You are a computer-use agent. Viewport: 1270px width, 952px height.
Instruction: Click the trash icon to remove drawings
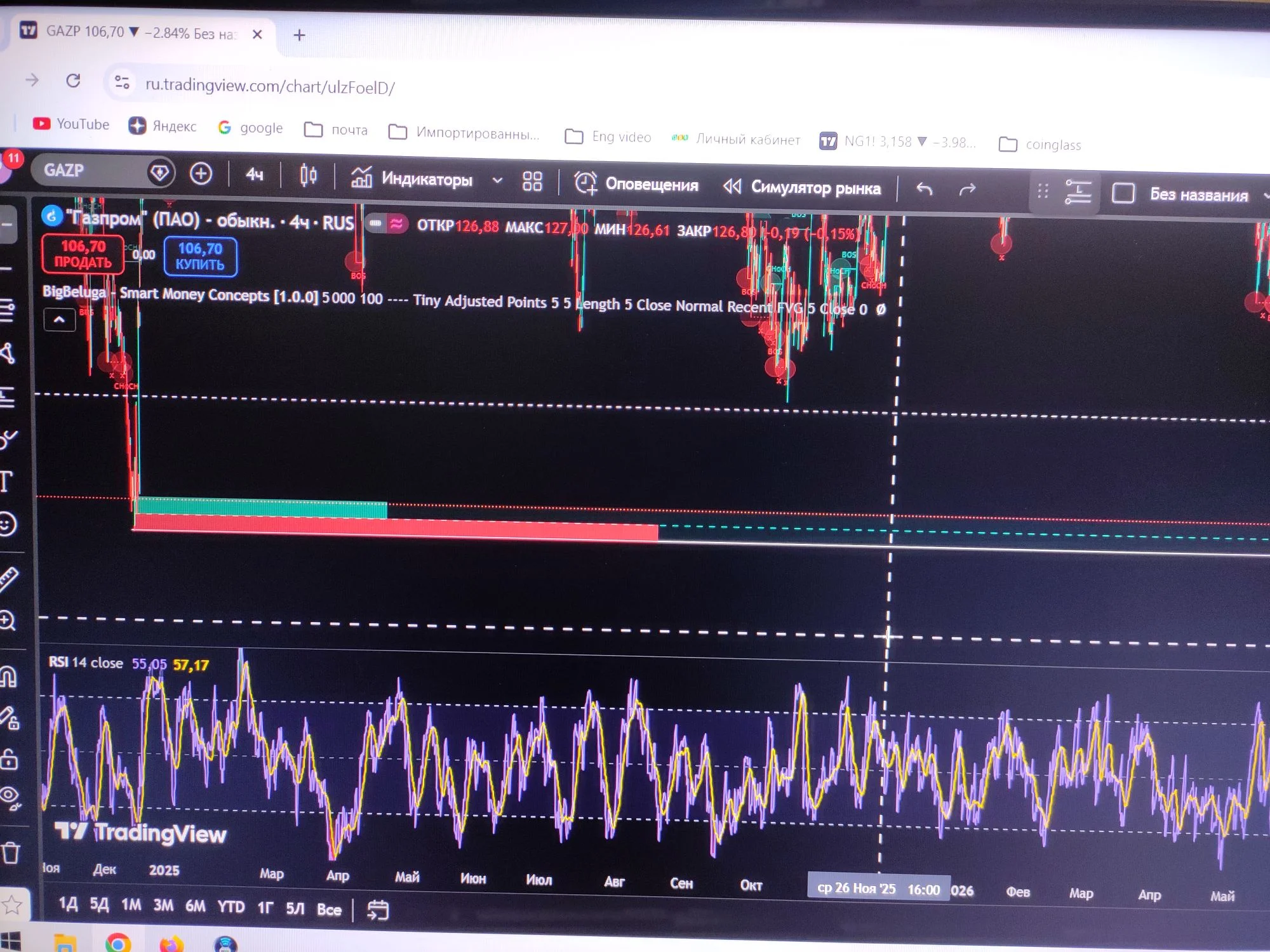point(10,852)
